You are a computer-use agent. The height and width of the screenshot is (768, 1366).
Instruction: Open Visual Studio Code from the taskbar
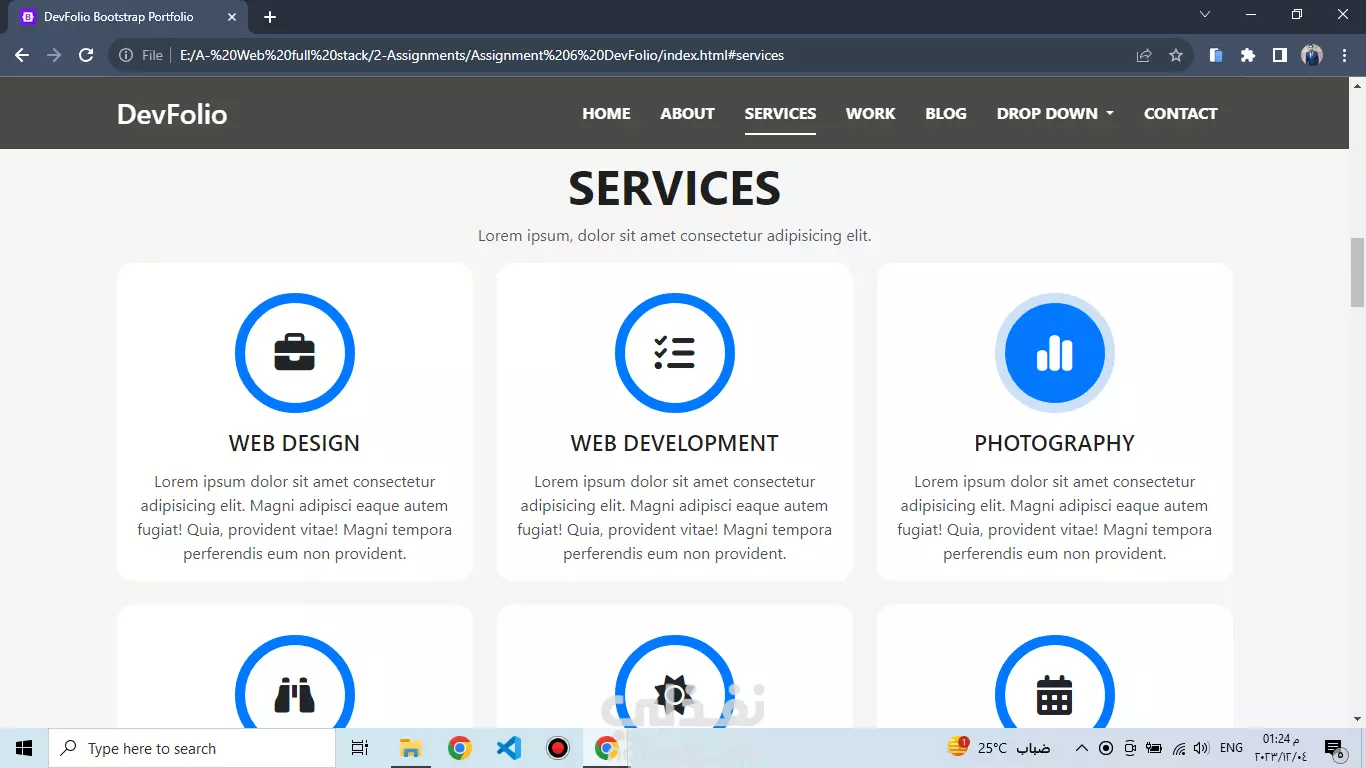tap(509, 748)
